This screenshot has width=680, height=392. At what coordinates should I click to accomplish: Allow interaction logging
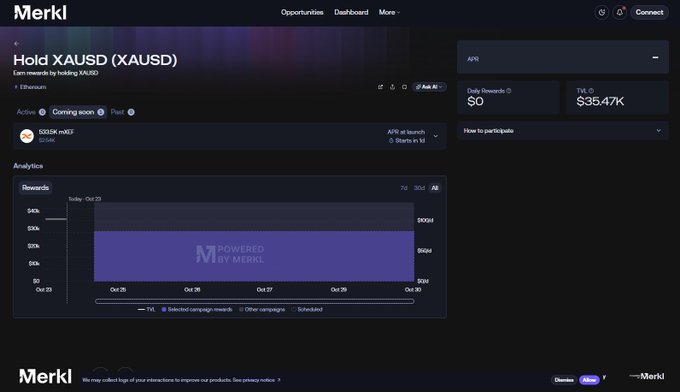(589, 380)
